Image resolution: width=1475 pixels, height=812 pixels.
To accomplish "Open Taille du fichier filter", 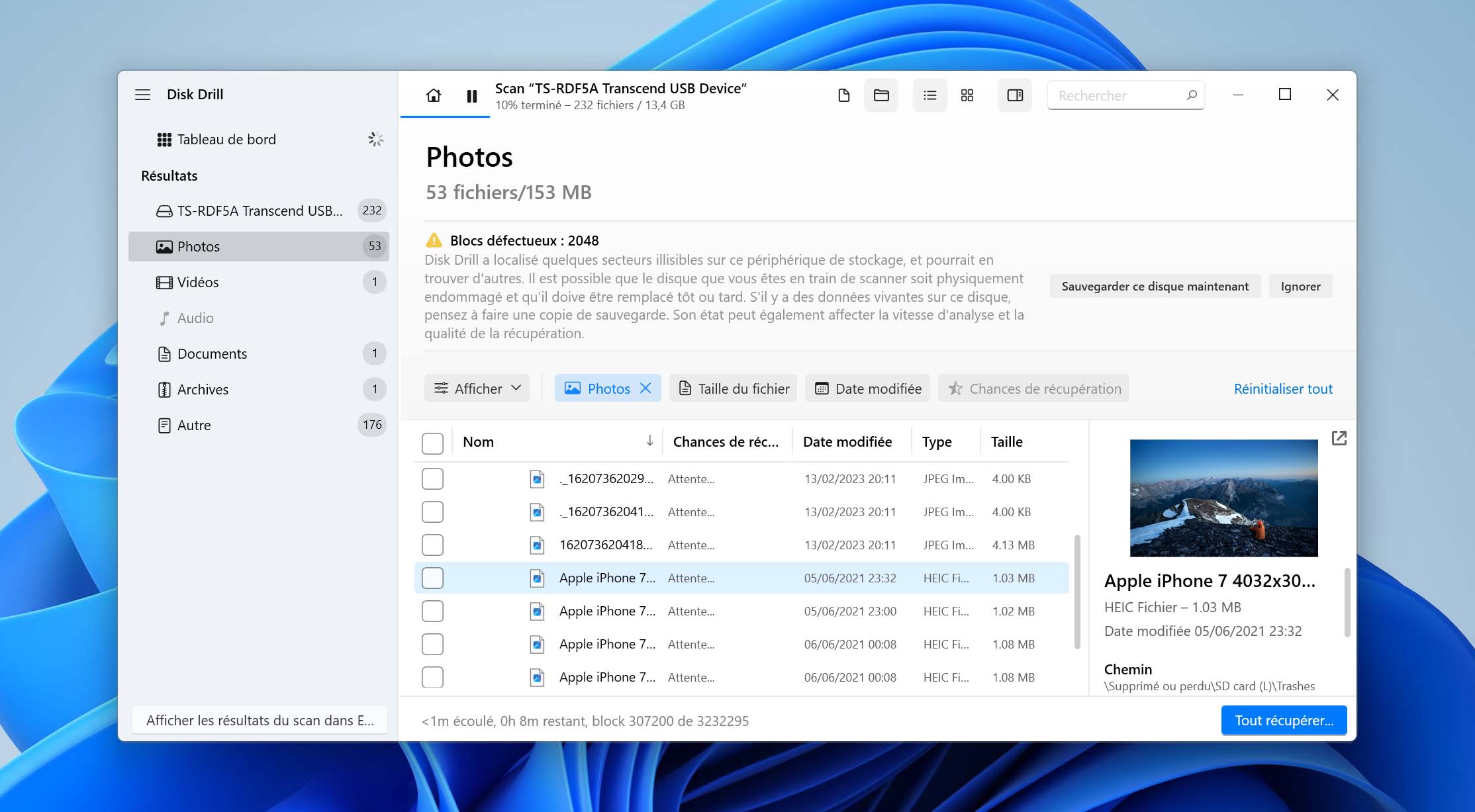I will point(733,388).
